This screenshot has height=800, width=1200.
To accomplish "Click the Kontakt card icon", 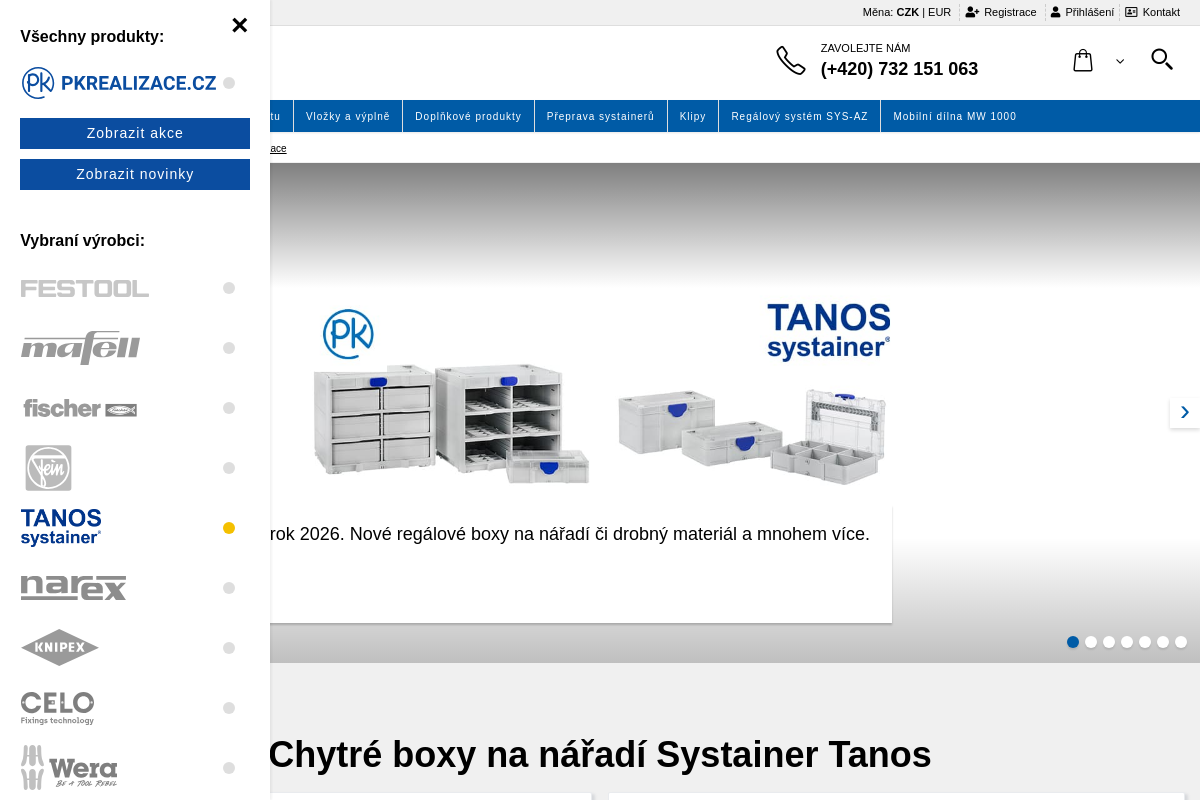I will point(1131,12).
